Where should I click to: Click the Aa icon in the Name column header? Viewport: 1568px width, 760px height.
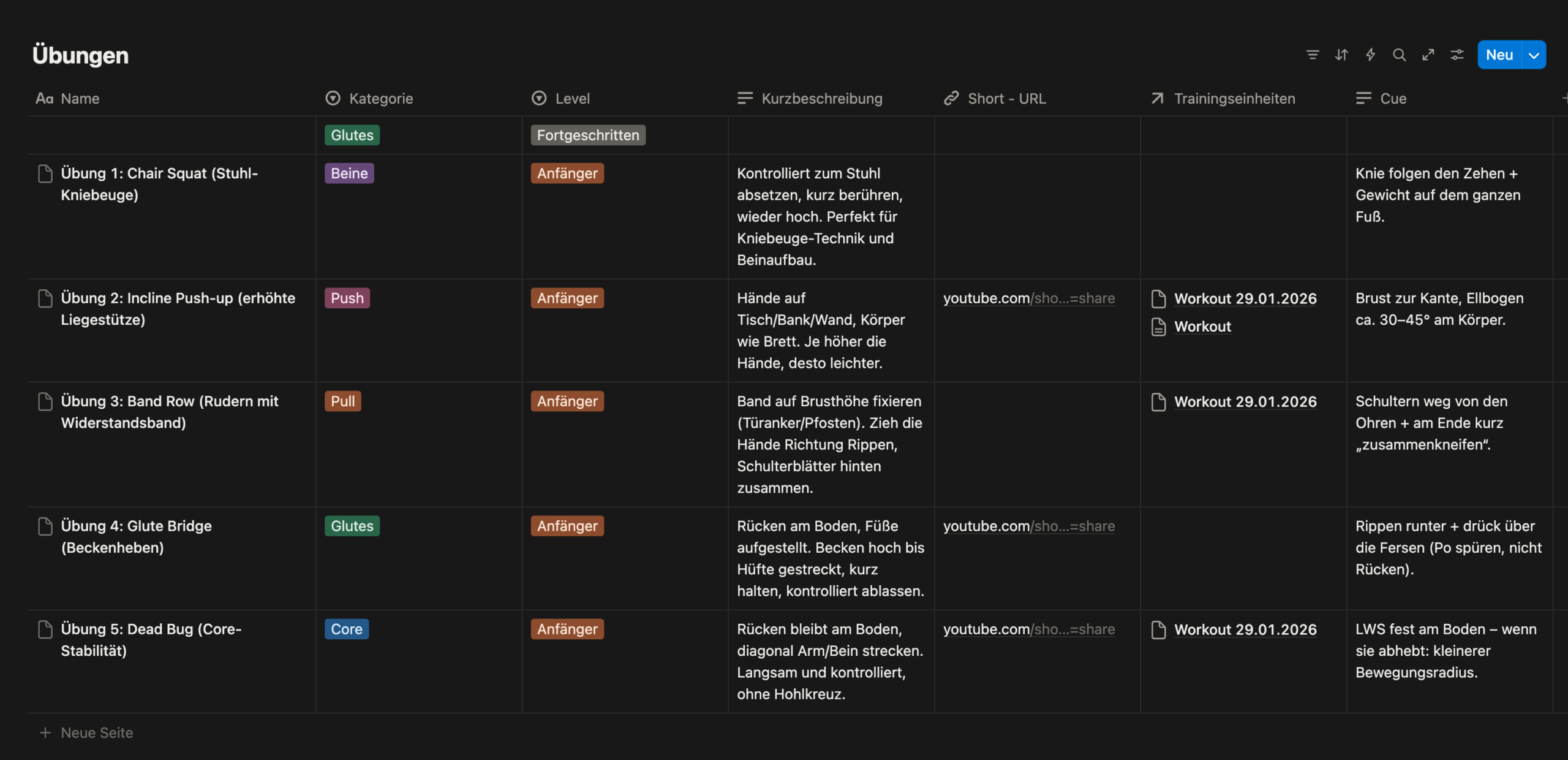(45, 98)
